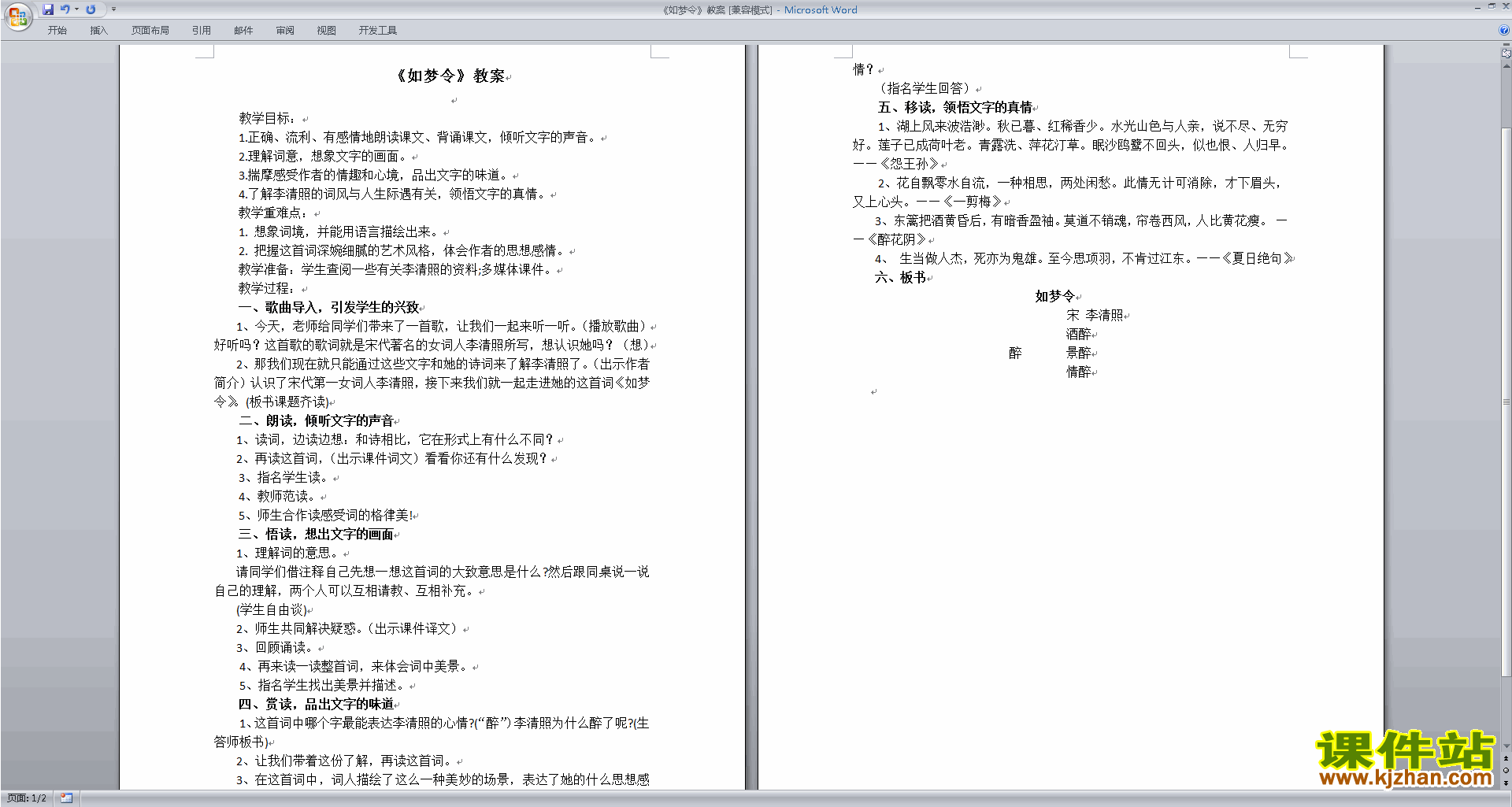Click the line (学生自由谈)
This screenshot has height=807, width=1512.
point(272,609)
